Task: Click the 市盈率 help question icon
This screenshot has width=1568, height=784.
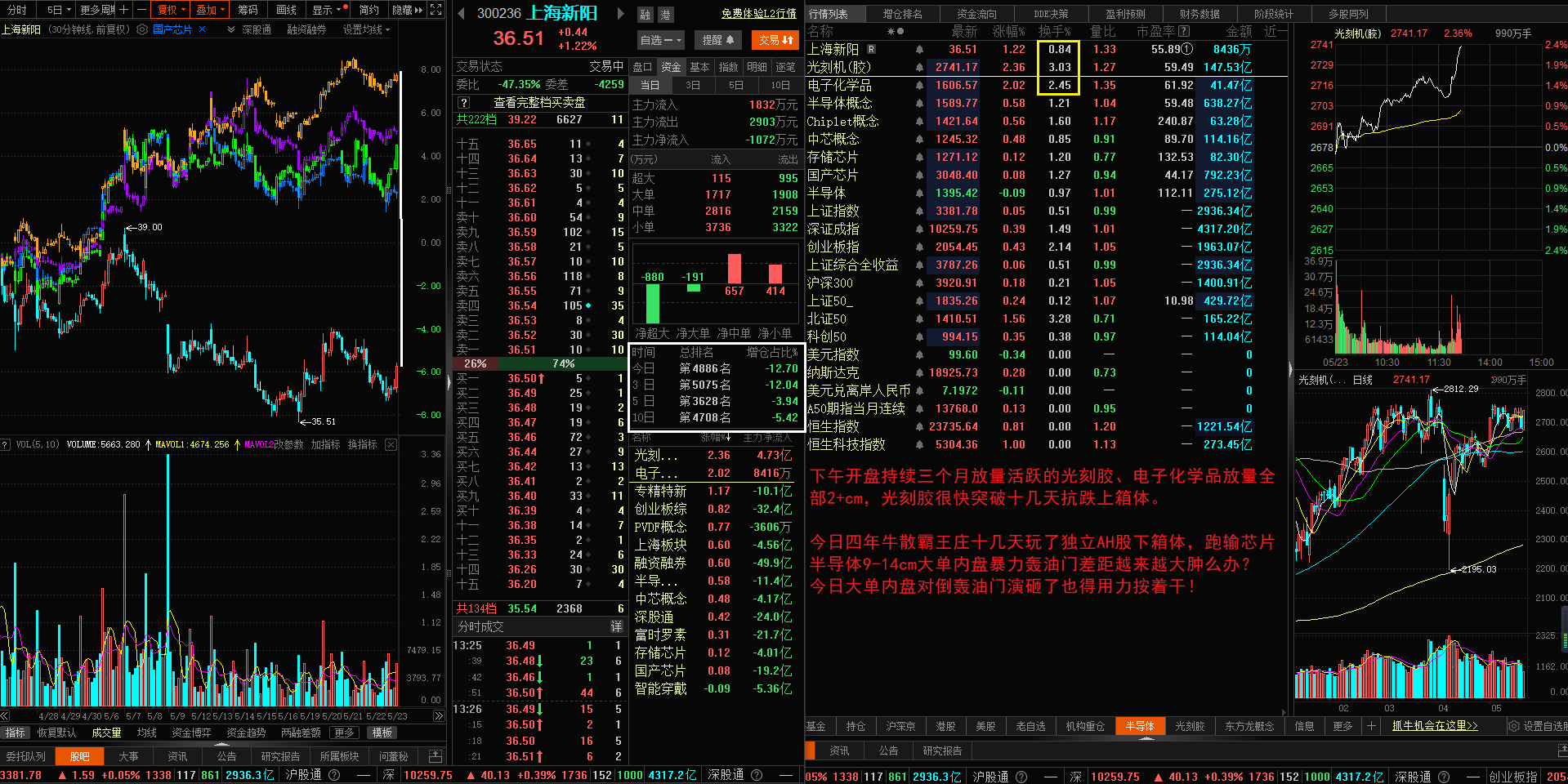Action: tap(1184, 31)
